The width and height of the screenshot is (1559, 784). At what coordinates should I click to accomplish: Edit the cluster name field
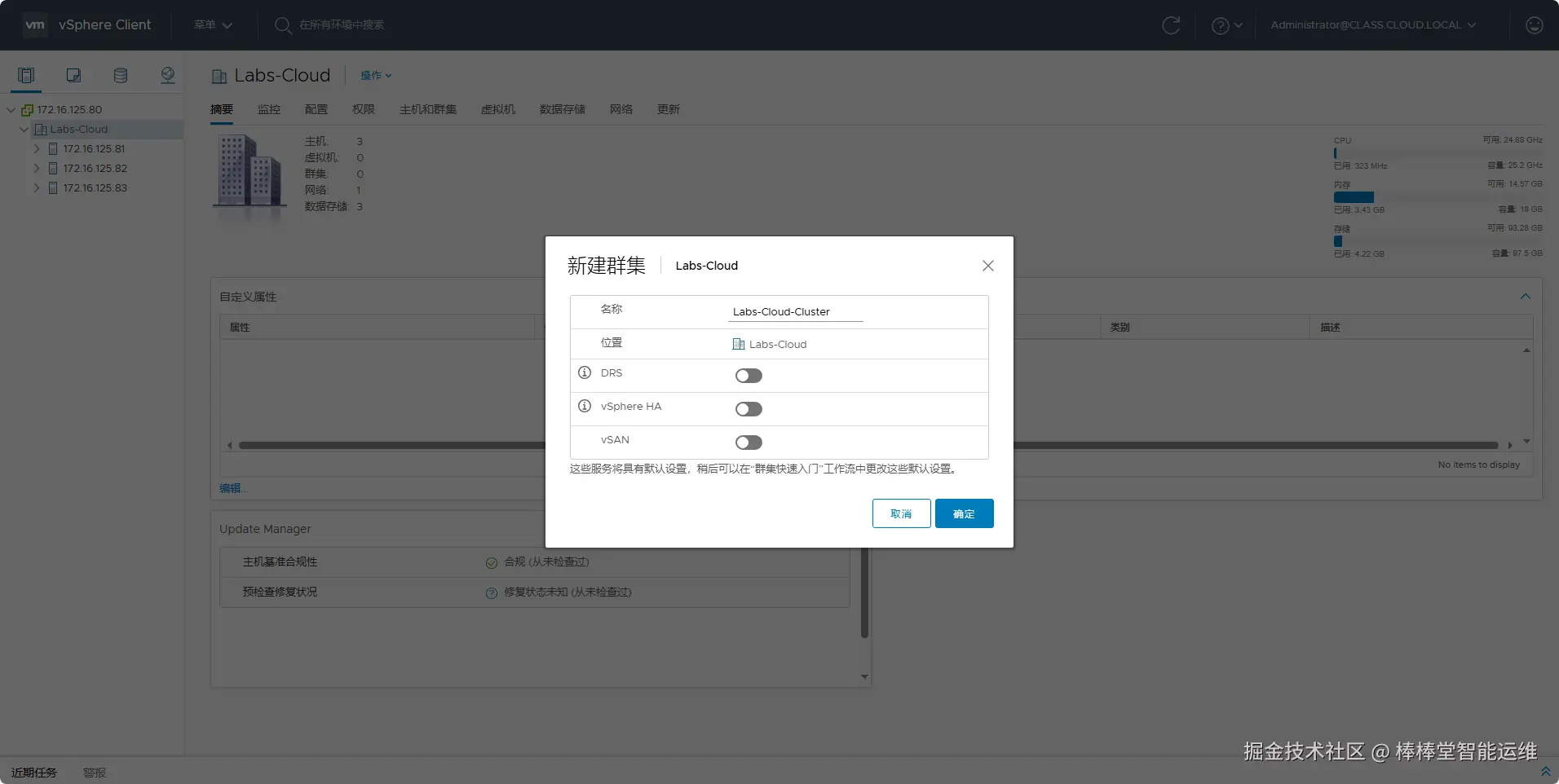click(x=796, y=311)
